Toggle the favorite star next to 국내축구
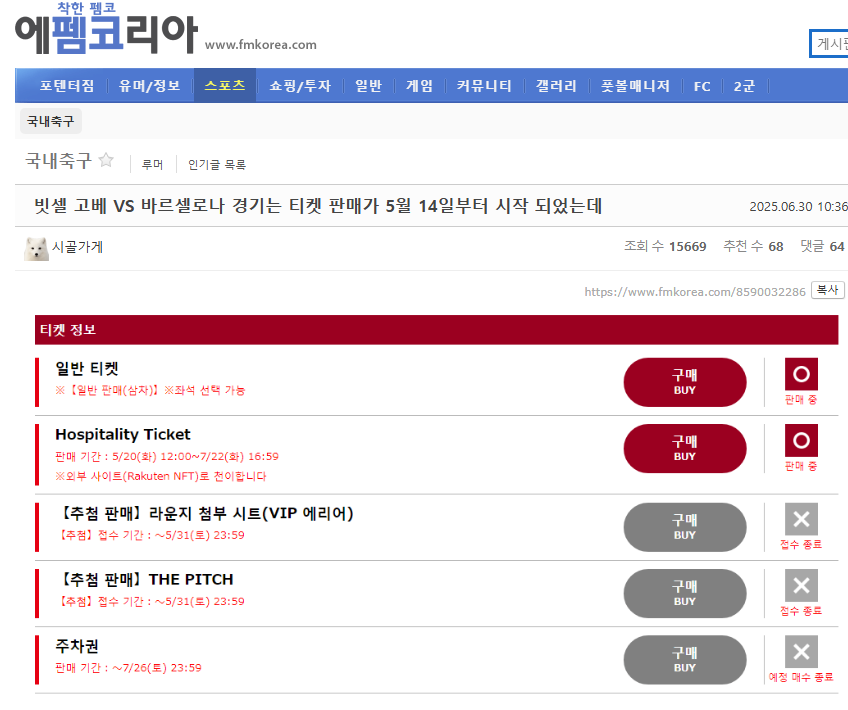Screen dimensions: 848x710 107,160
